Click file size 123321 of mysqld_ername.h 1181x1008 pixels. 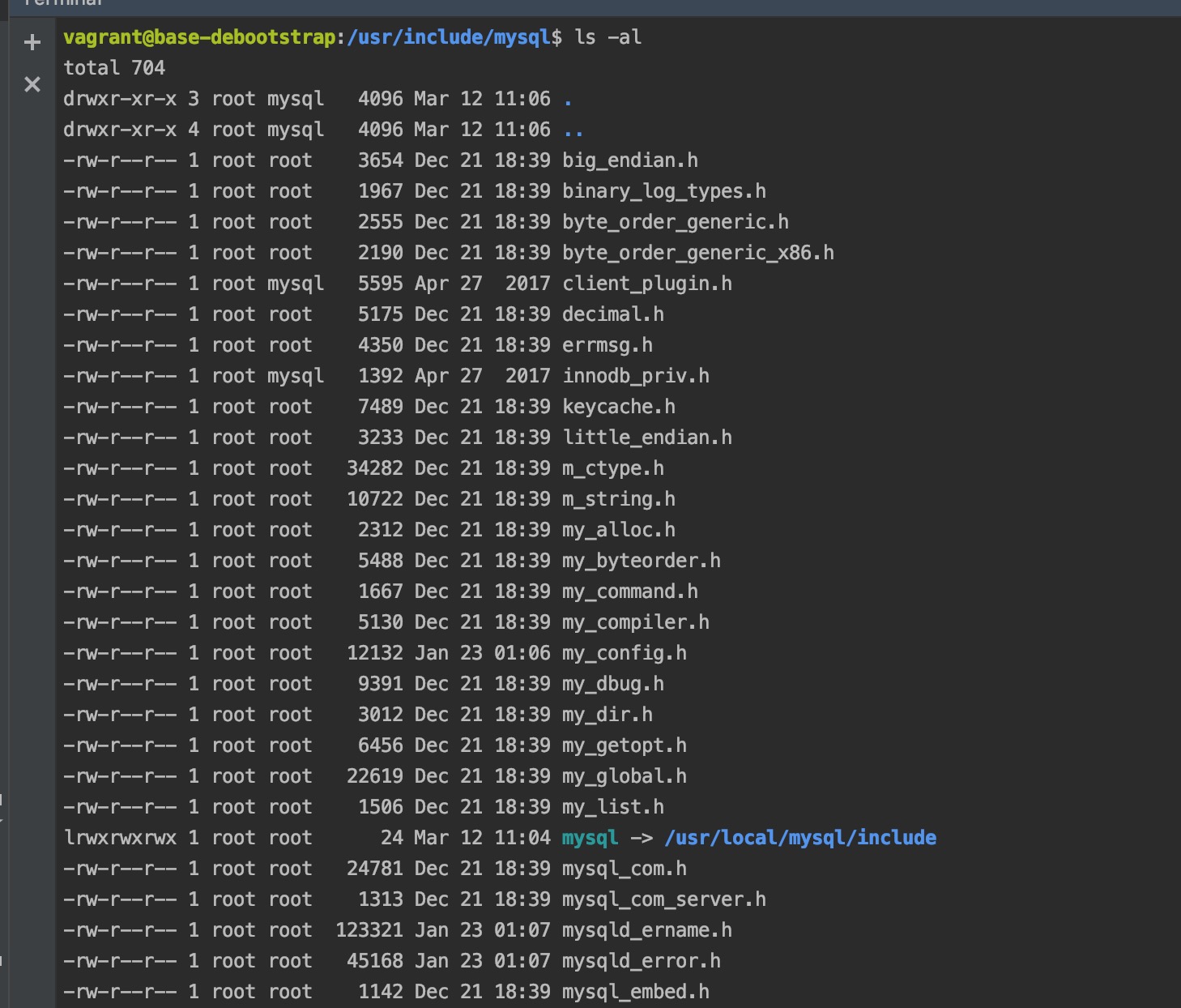coord(369,930)
